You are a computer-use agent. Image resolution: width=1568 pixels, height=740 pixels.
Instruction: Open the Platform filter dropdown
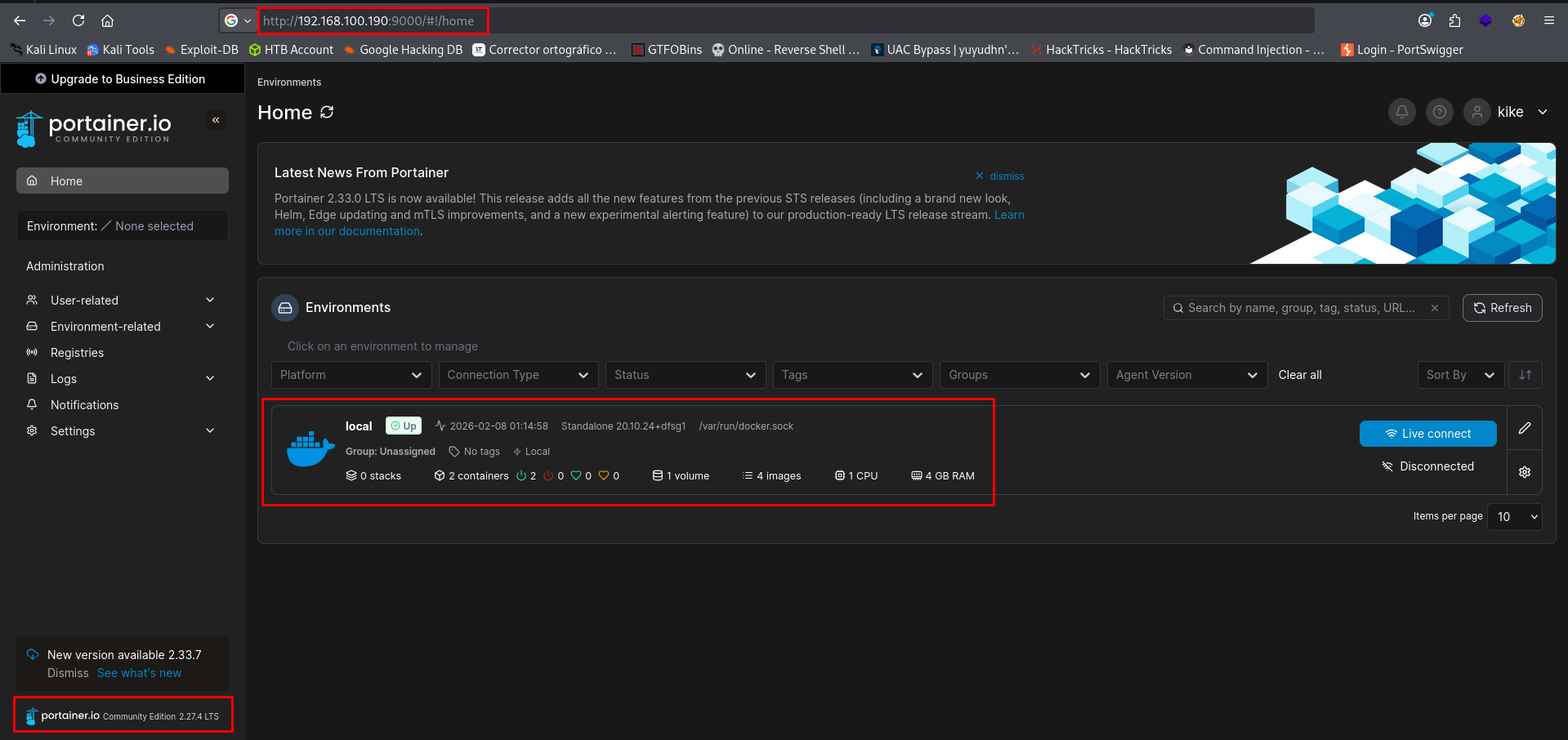(x=351, y=375)
